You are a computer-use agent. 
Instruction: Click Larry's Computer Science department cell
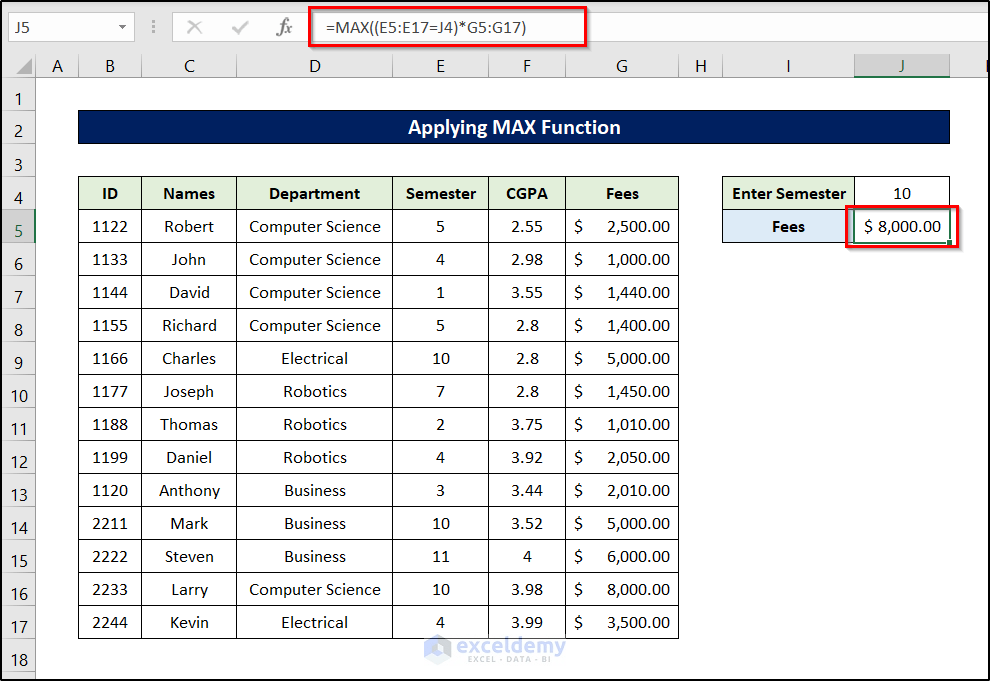coord(314,589)
